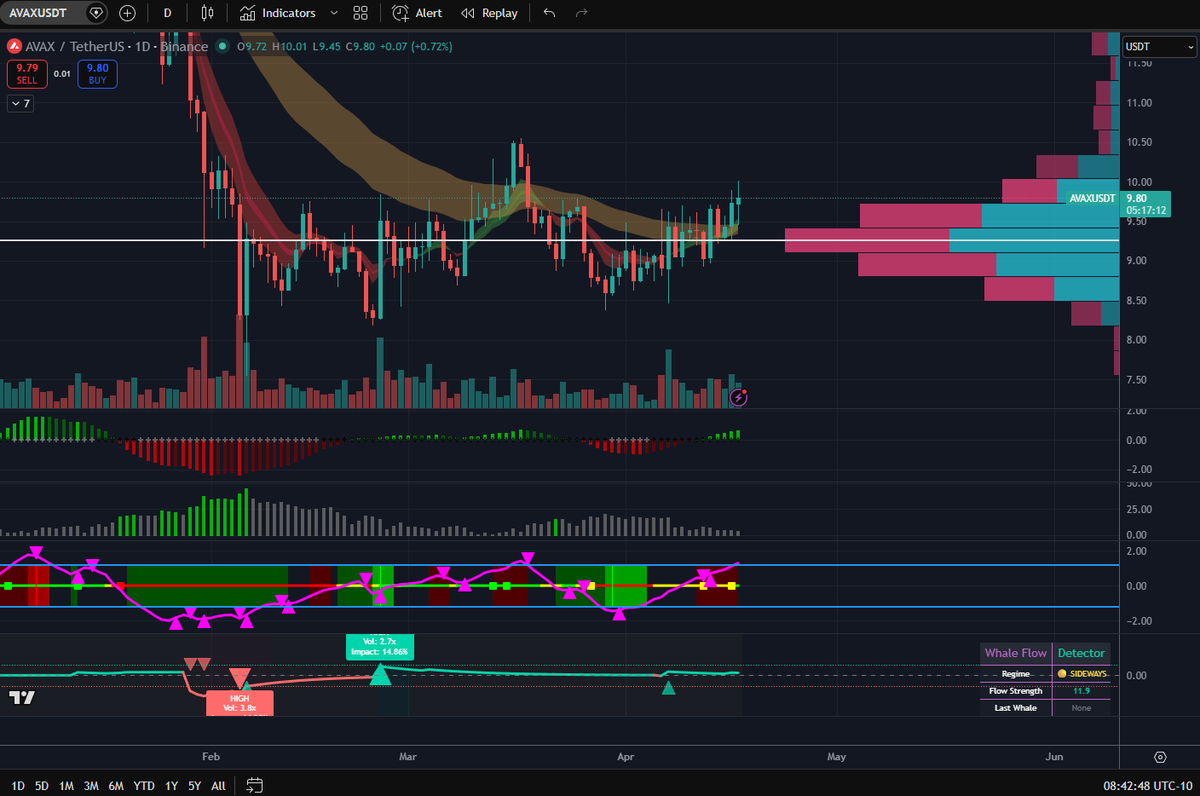
Task: Click the May label on time axis
Action: coord(837,757)
